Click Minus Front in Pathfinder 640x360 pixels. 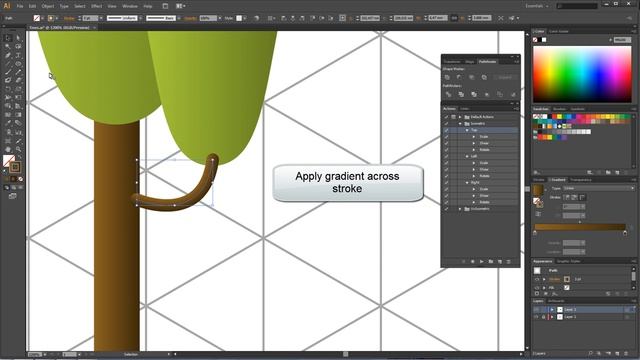(x=460, y=77)
